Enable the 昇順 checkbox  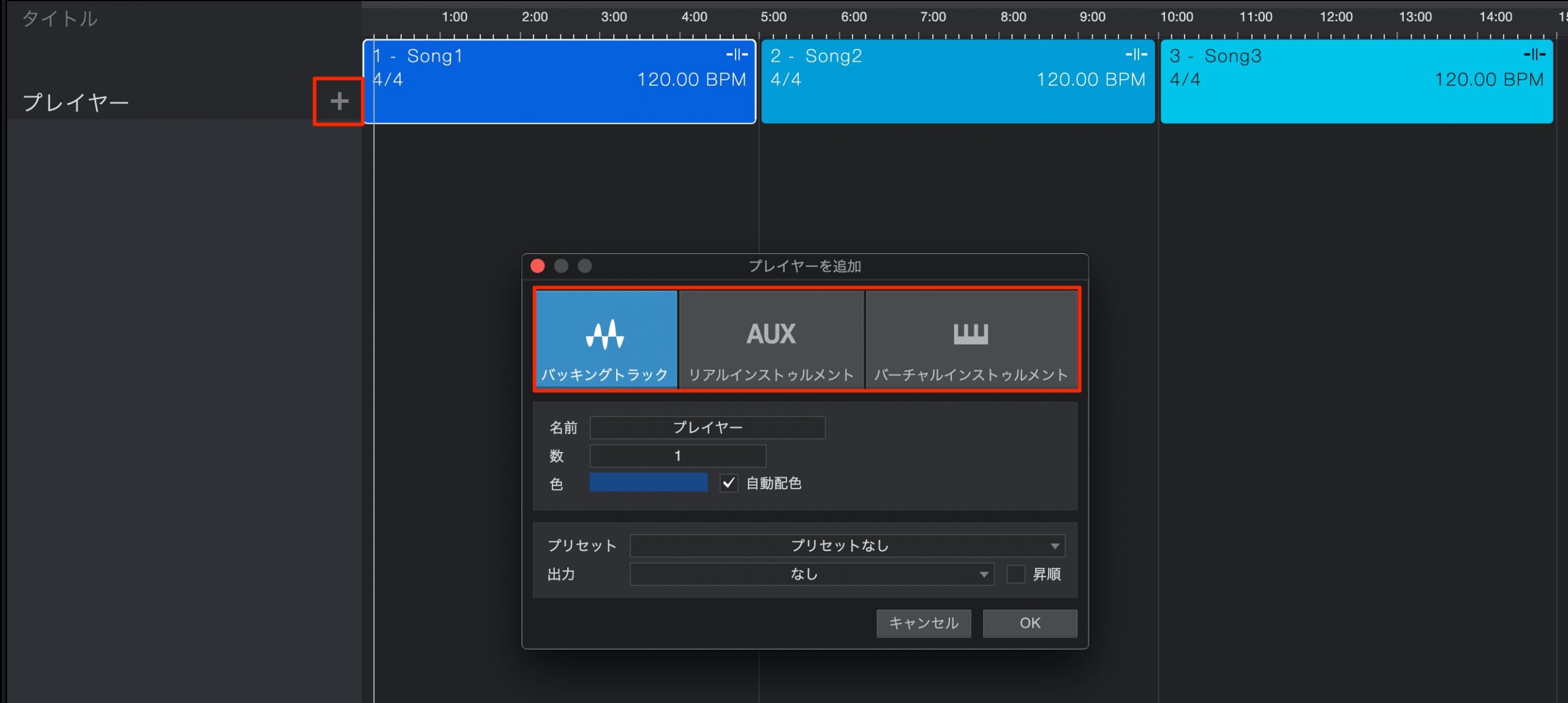1016,574
